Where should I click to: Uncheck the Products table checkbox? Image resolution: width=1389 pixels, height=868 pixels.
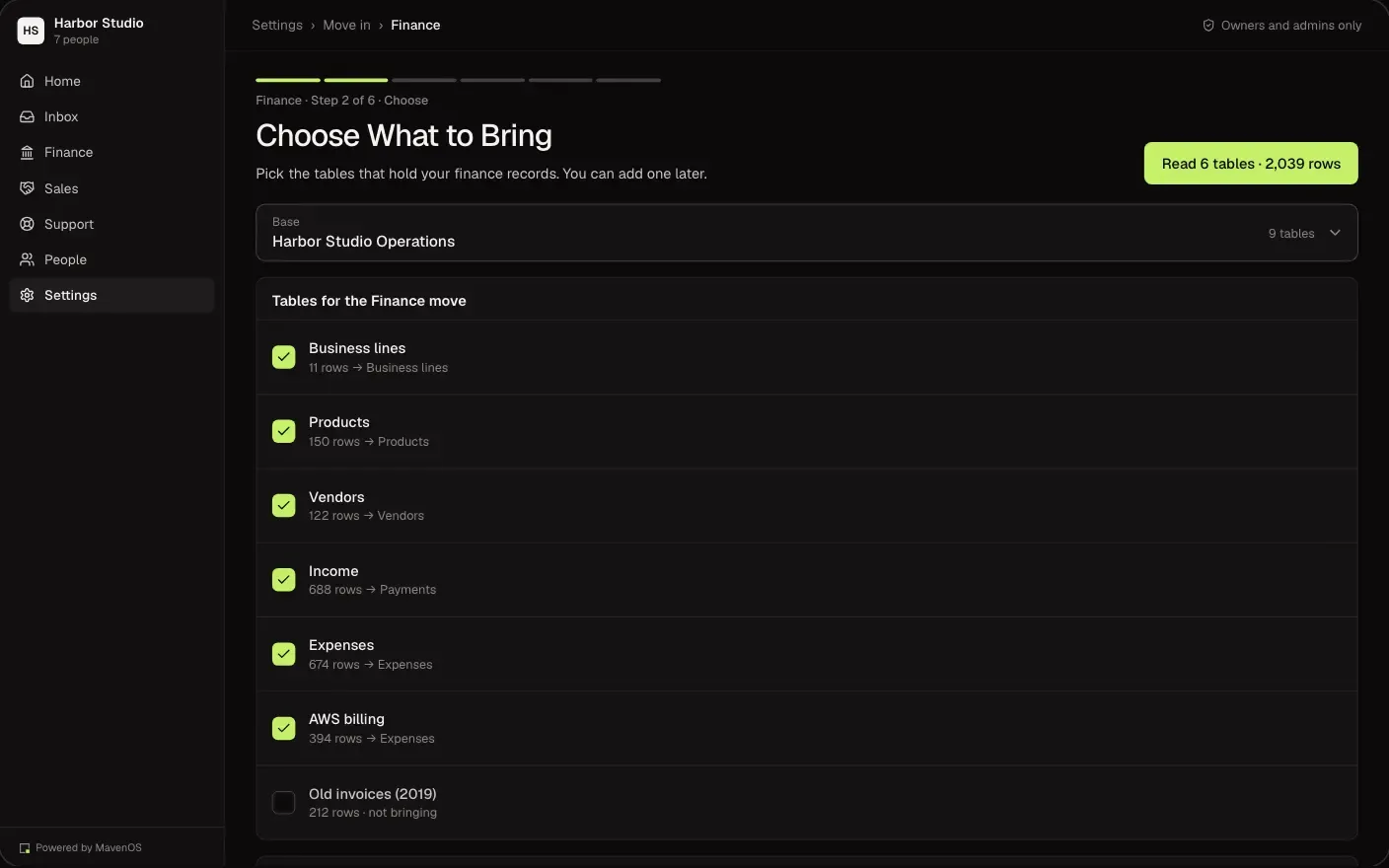pyautogui.click(x=283, y=431)
